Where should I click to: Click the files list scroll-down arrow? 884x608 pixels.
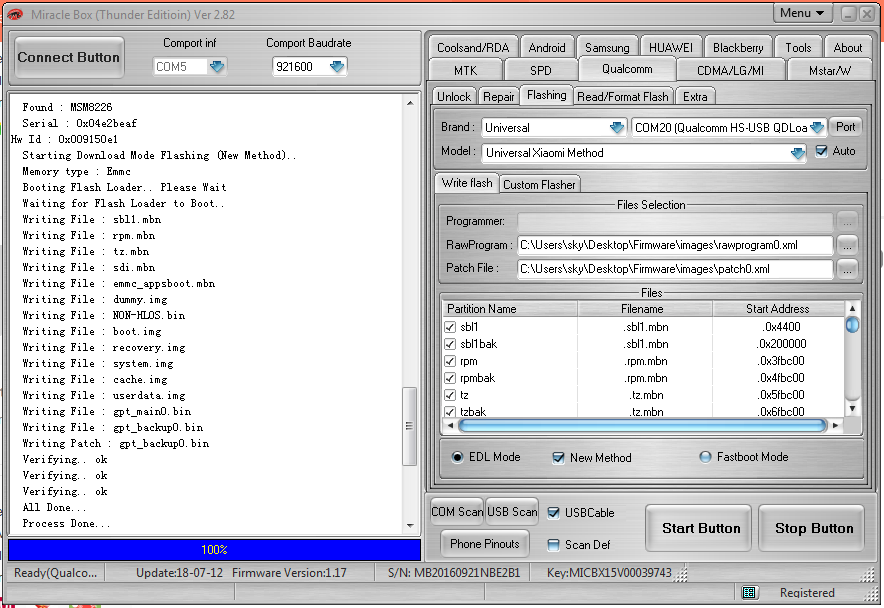click(852, 408)
